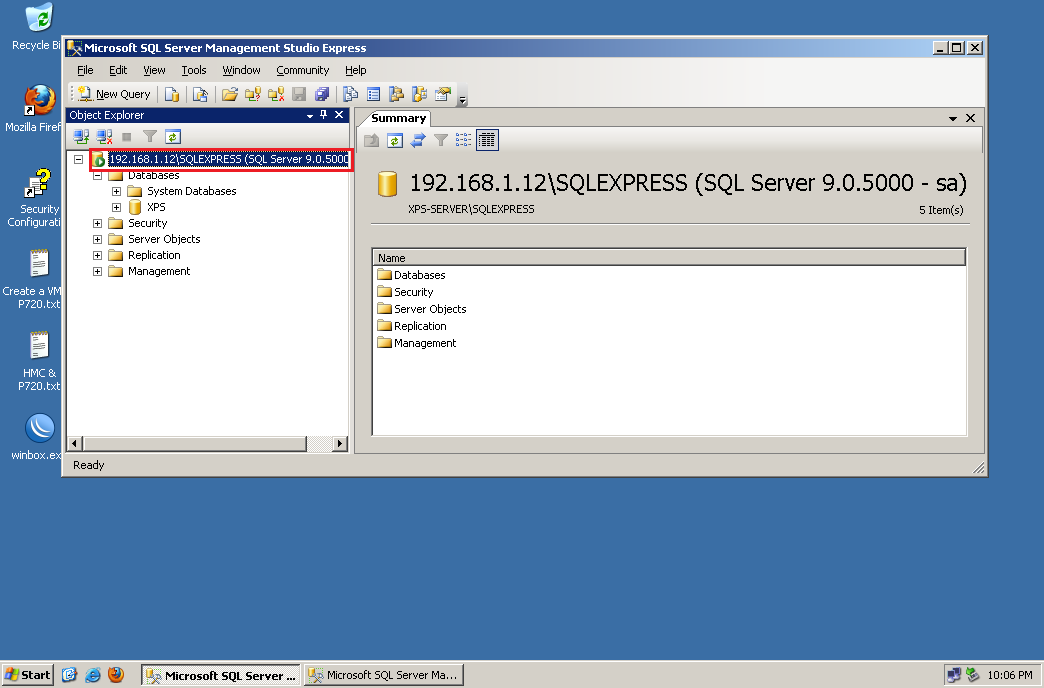Open the File menu

85,70
